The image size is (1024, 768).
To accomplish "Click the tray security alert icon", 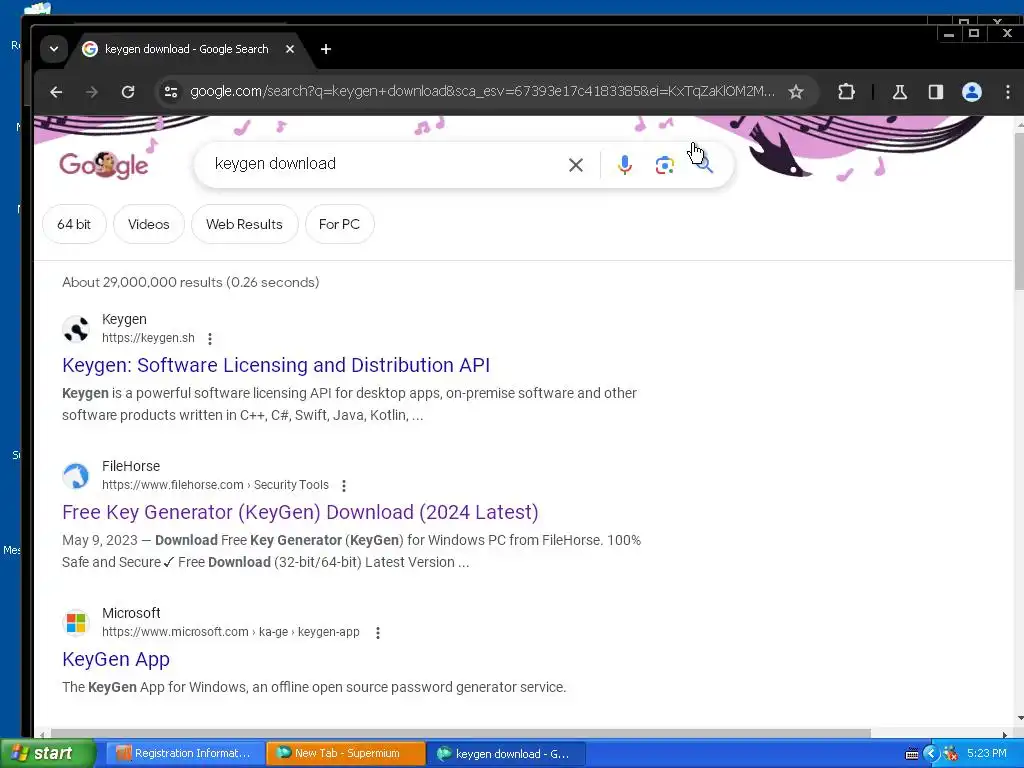I will (951, 754).
